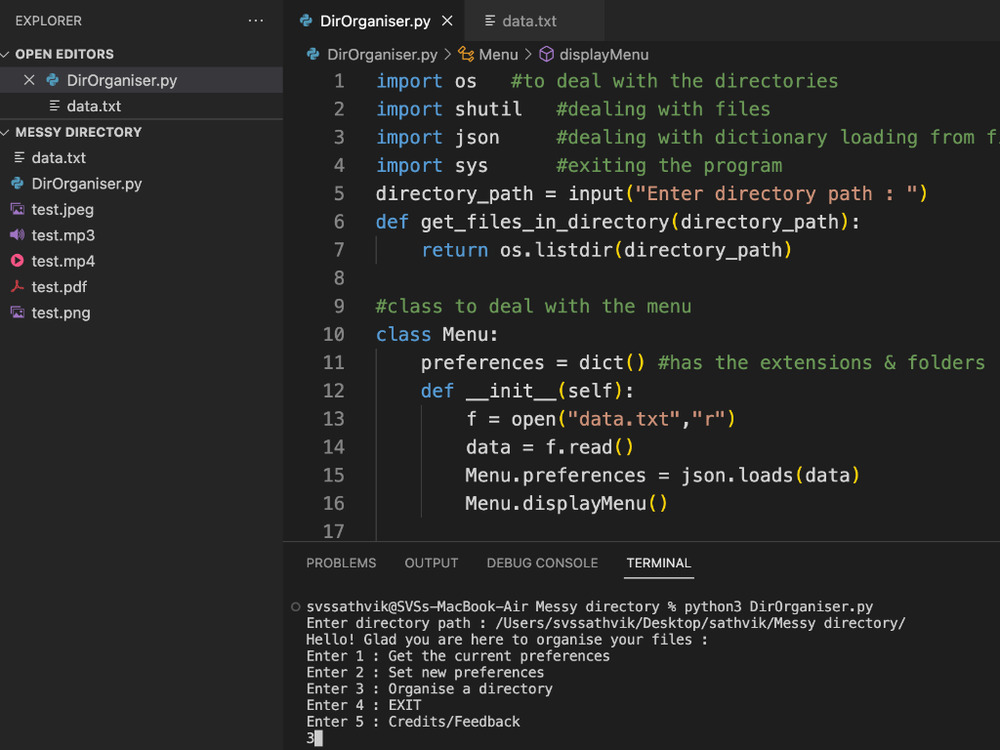Click the Menu class breadcrumb
Viewport: 1000px width, 750px height.
click(x=498, y=55)
